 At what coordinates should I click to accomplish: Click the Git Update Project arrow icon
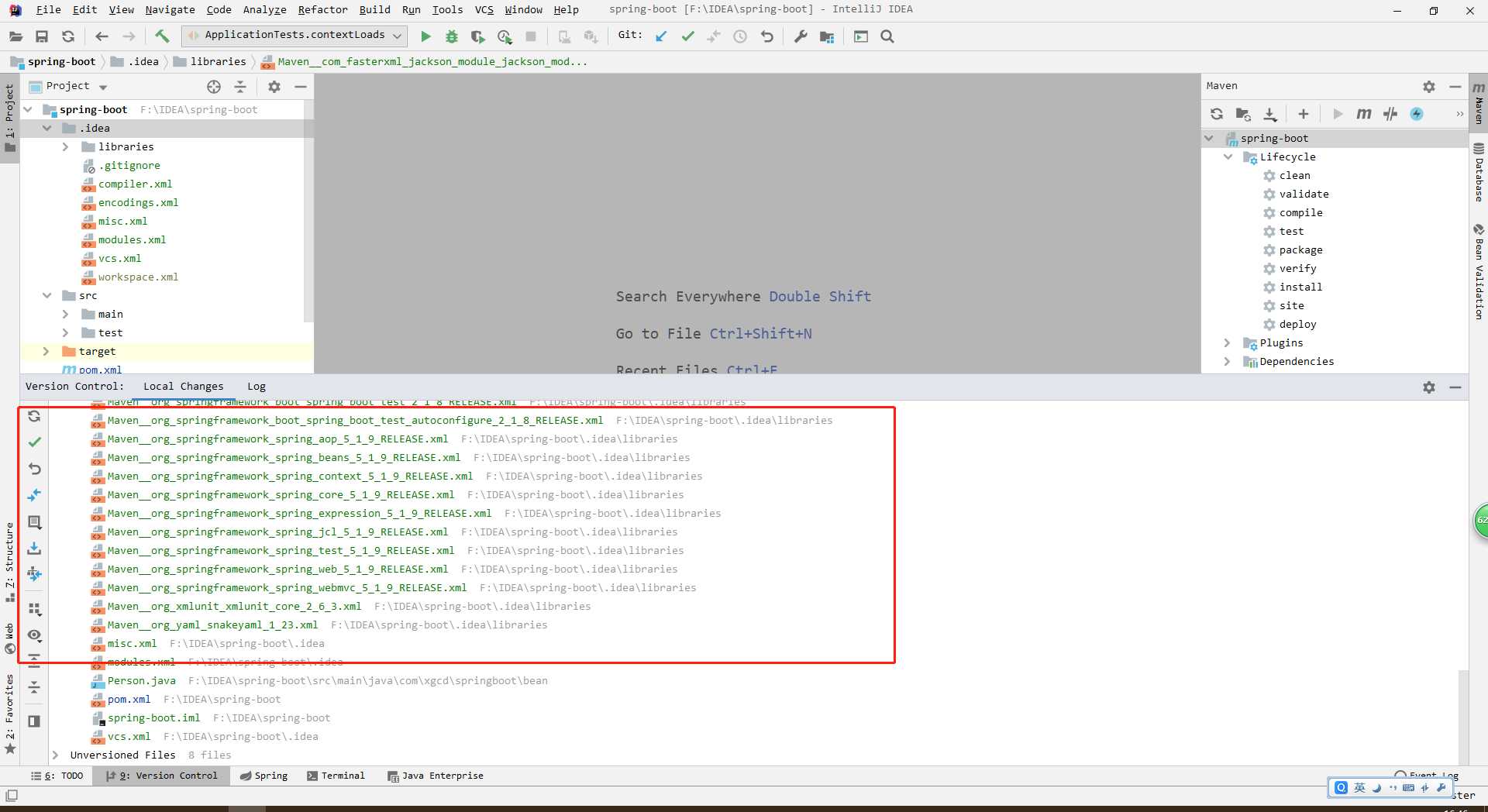pyautogui.click(x=661, y=36)
